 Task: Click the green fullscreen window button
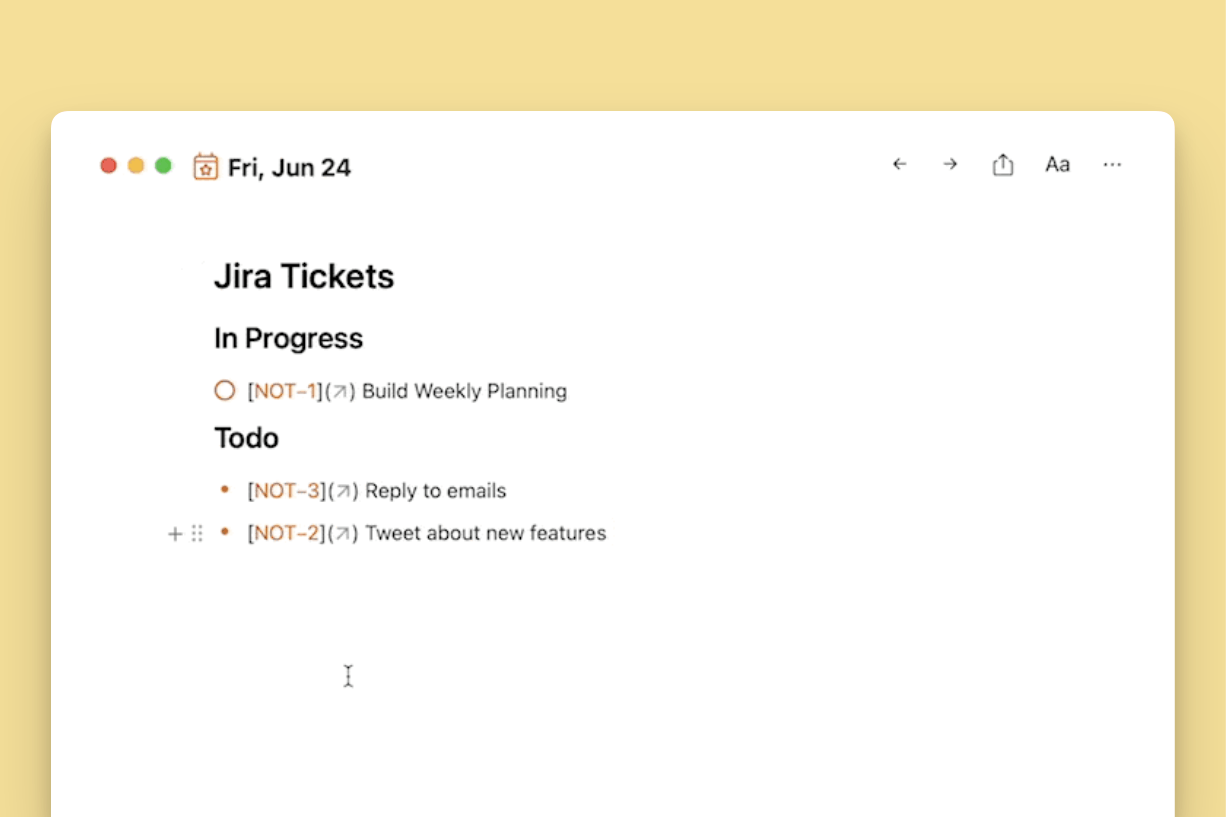[163, 166]
